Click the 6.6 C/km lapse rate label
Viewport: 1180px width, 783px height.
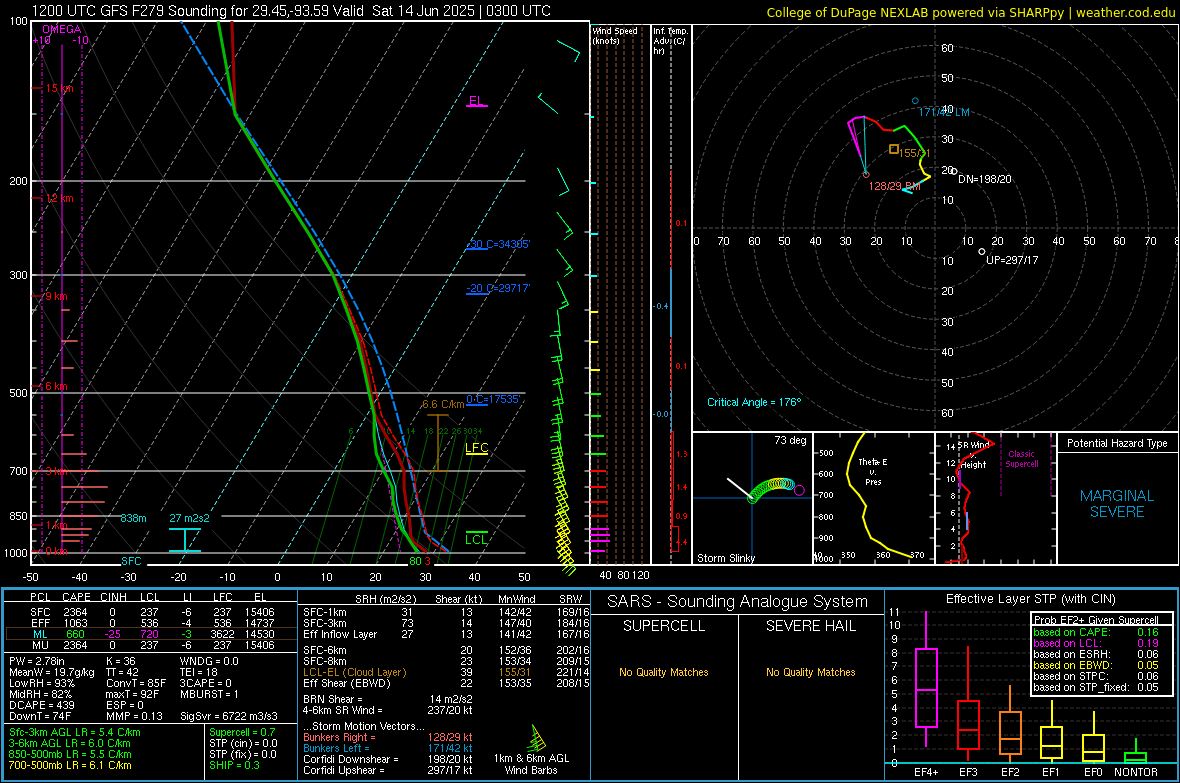pyautogui.click(x=443, y=404)
